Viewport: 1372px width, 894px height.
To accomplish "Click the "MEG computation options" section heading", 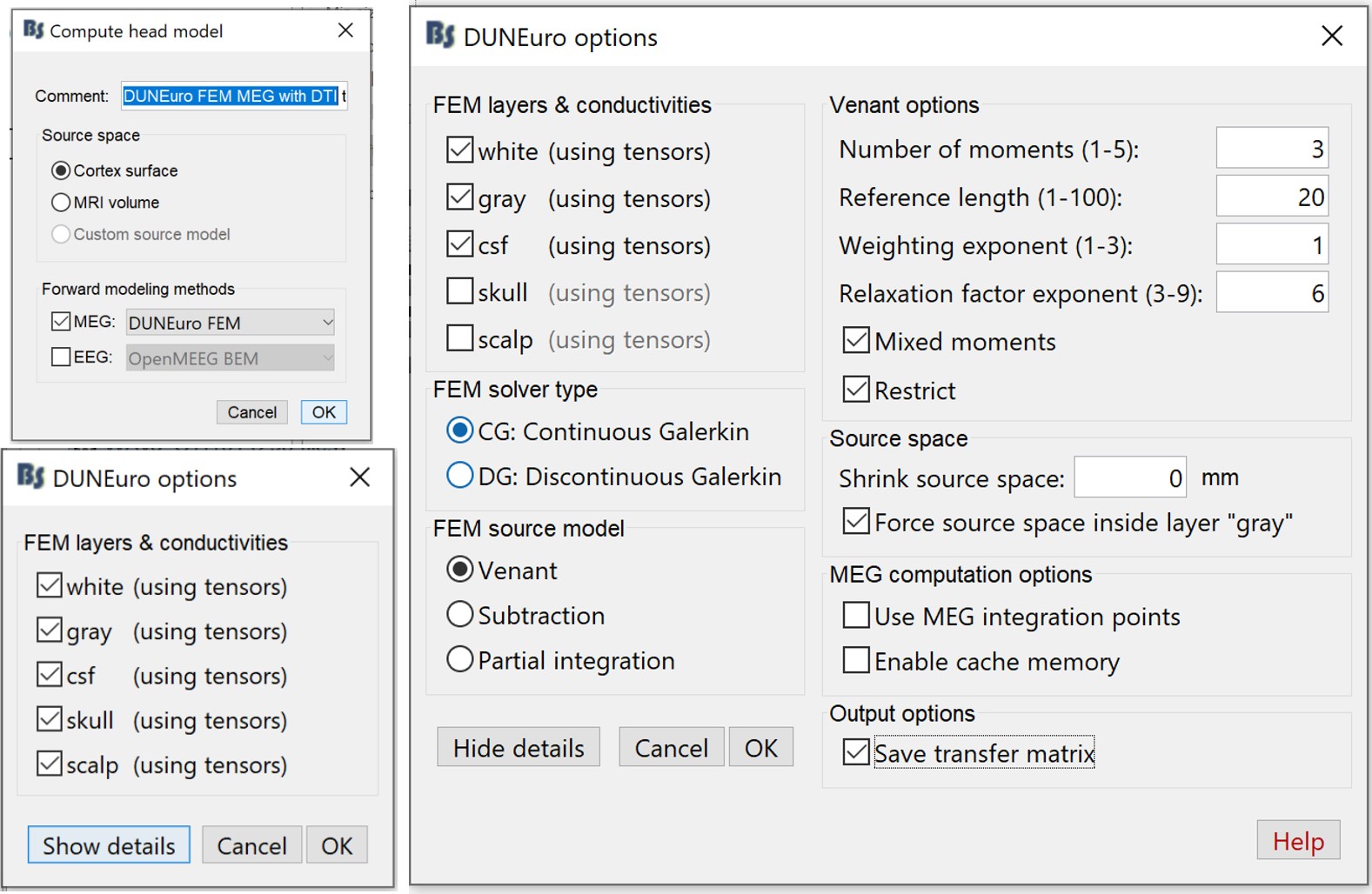I will 960,574.
